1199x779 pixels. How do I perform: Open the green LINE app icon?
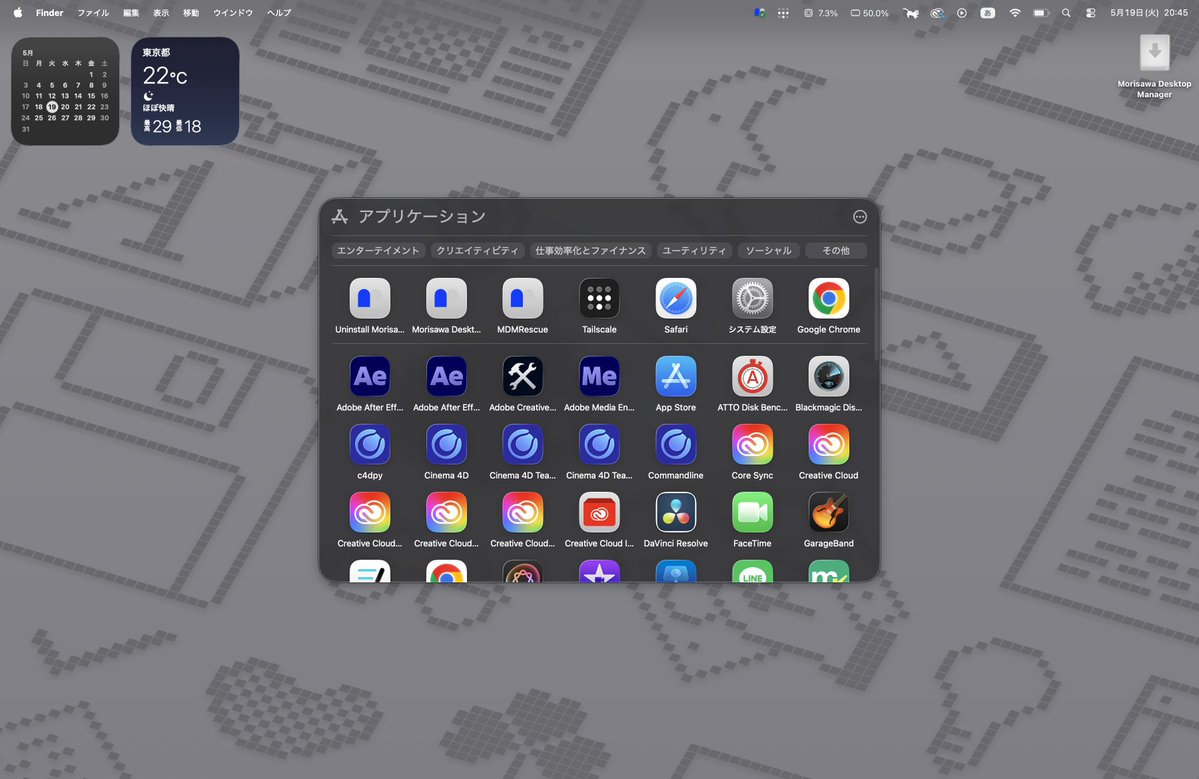coord(752,572)
